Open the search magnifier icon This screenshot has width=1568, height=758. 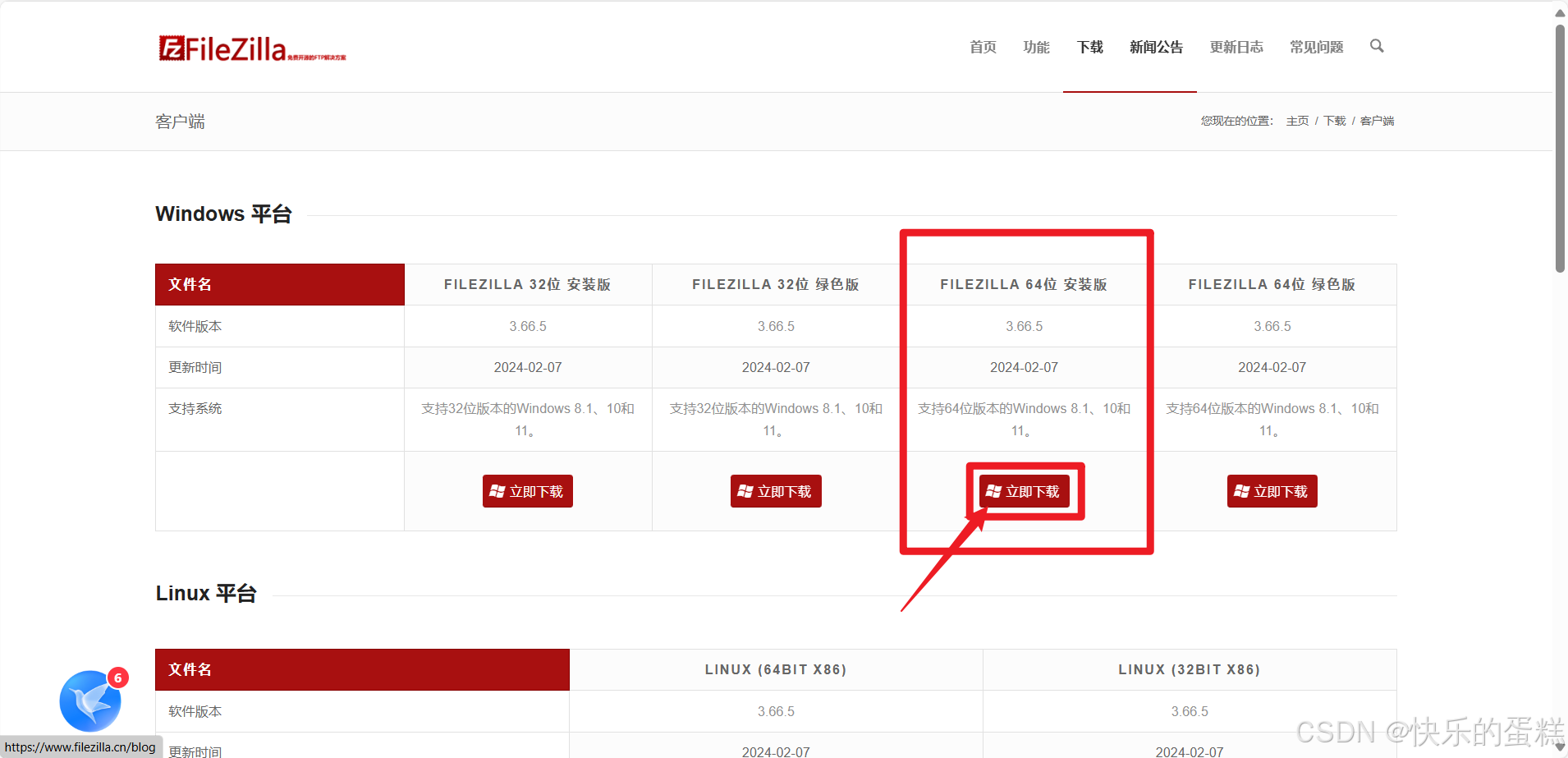pos(1377,46)
